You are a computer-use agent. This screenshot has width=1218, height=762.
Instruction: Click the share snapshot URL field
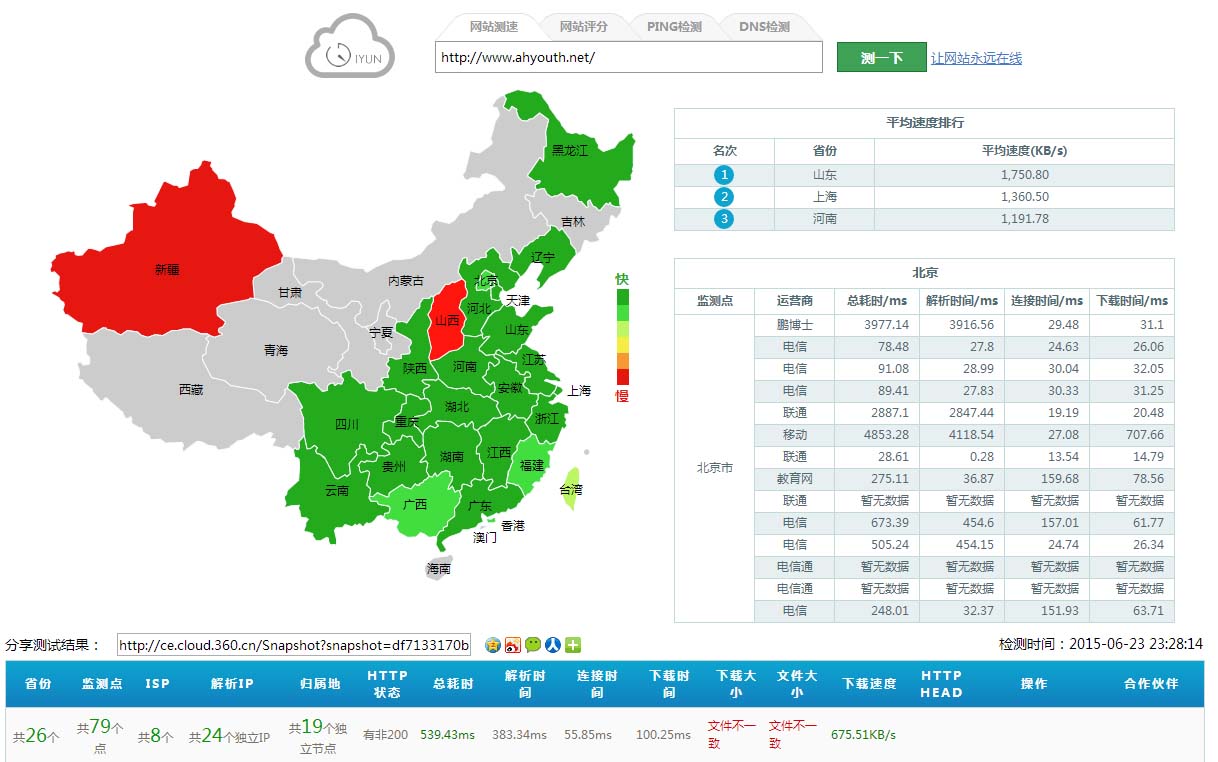(x=294, y=645)
